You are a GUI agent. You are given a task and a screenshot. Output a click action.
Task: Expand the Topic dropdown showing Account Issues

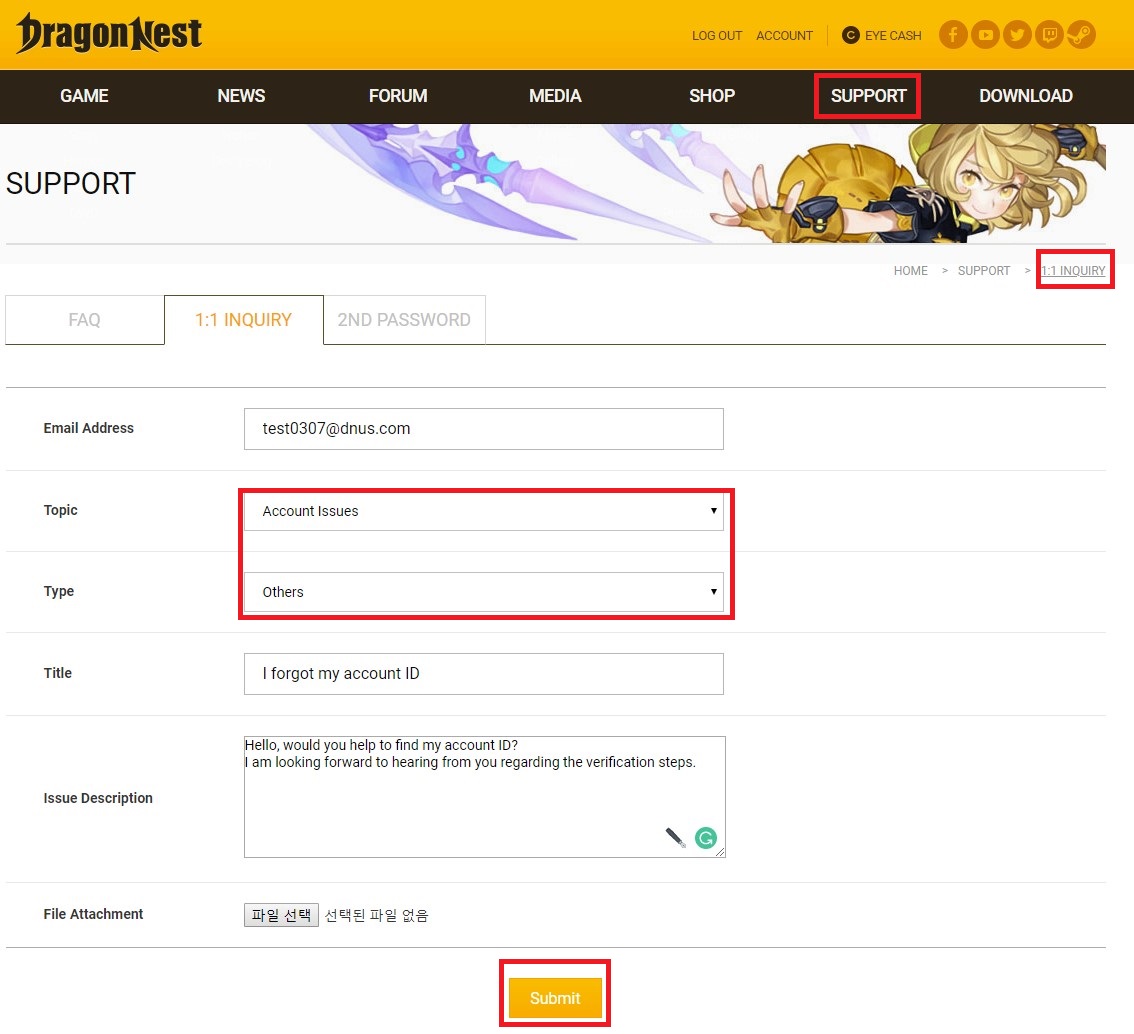(x=483, y=511)
